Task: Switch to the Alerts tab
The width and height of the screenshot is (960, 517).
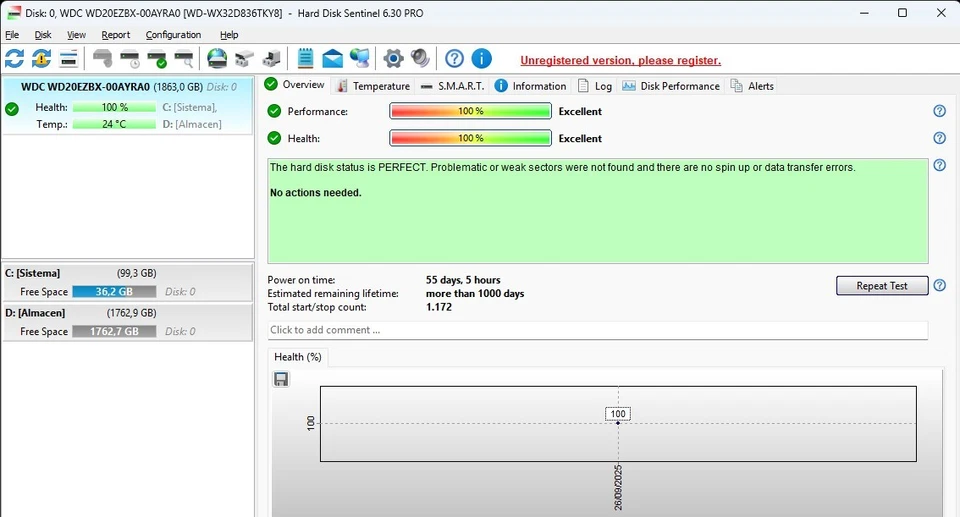Action: pos(752,86)
